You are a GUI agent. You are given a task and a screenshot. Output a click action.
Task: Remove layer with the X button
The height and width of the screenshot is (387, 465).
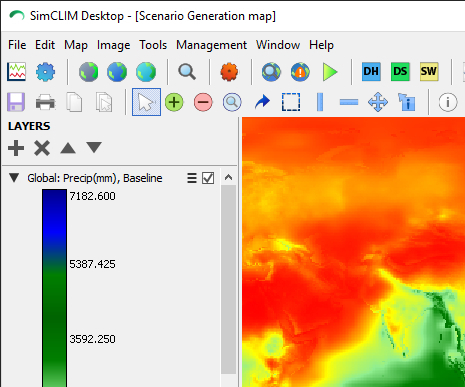coord(42,148)
